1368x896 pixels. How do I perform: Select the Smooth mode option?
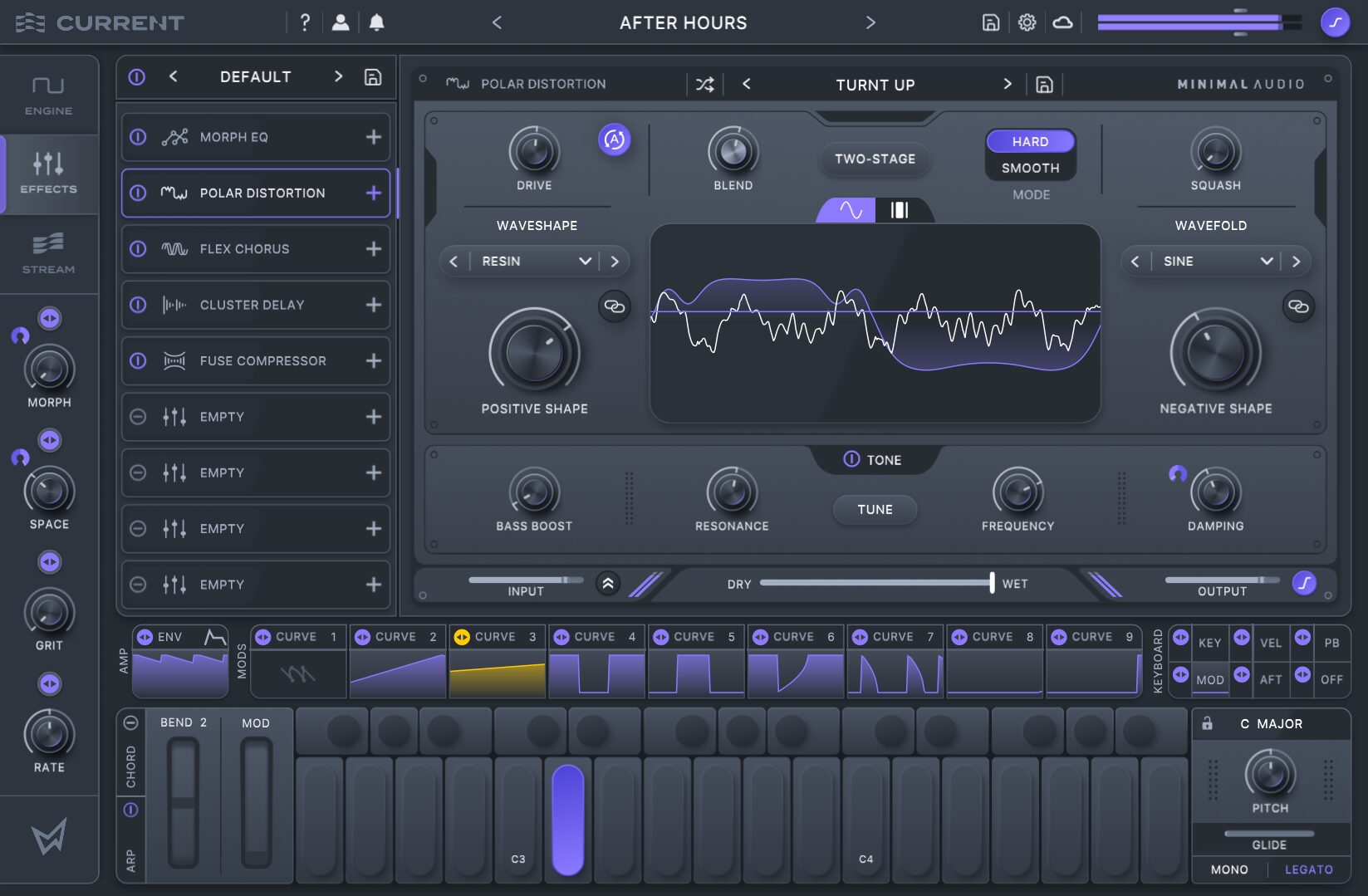1030,168
